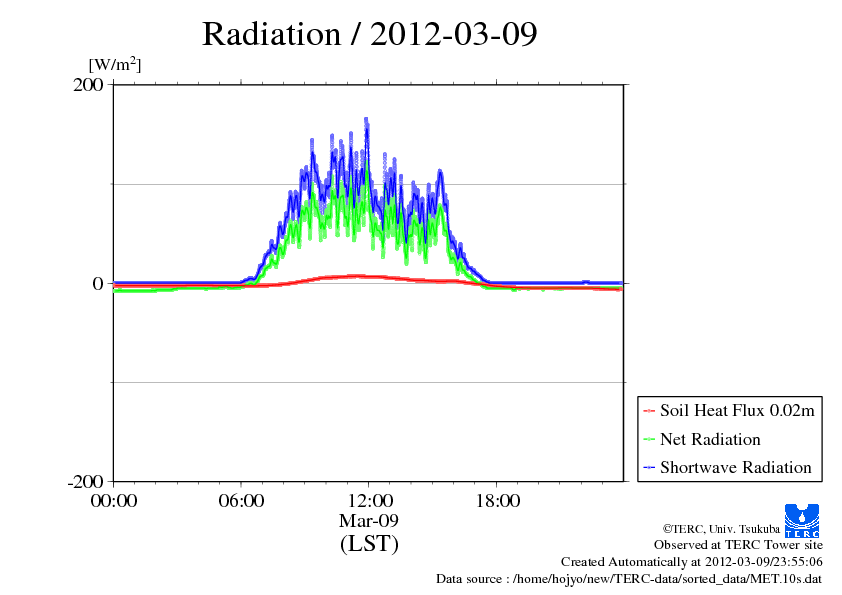The image size is (842, 595).
Task: Click the x-axis label '12:00'
Action: [369, 501]
